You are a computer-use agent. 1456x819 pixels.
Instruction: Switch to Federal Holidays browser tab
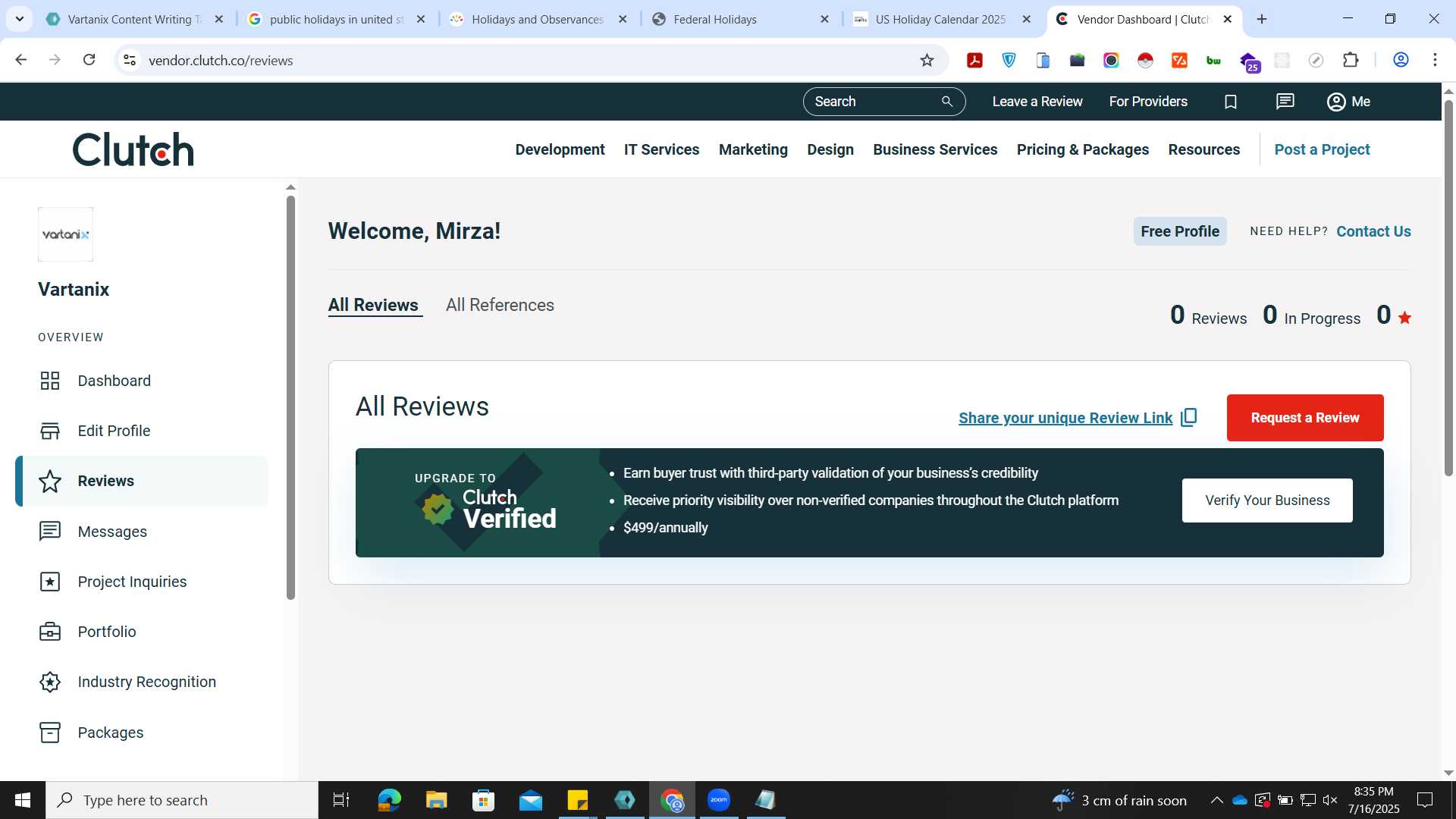coord(742,19)
